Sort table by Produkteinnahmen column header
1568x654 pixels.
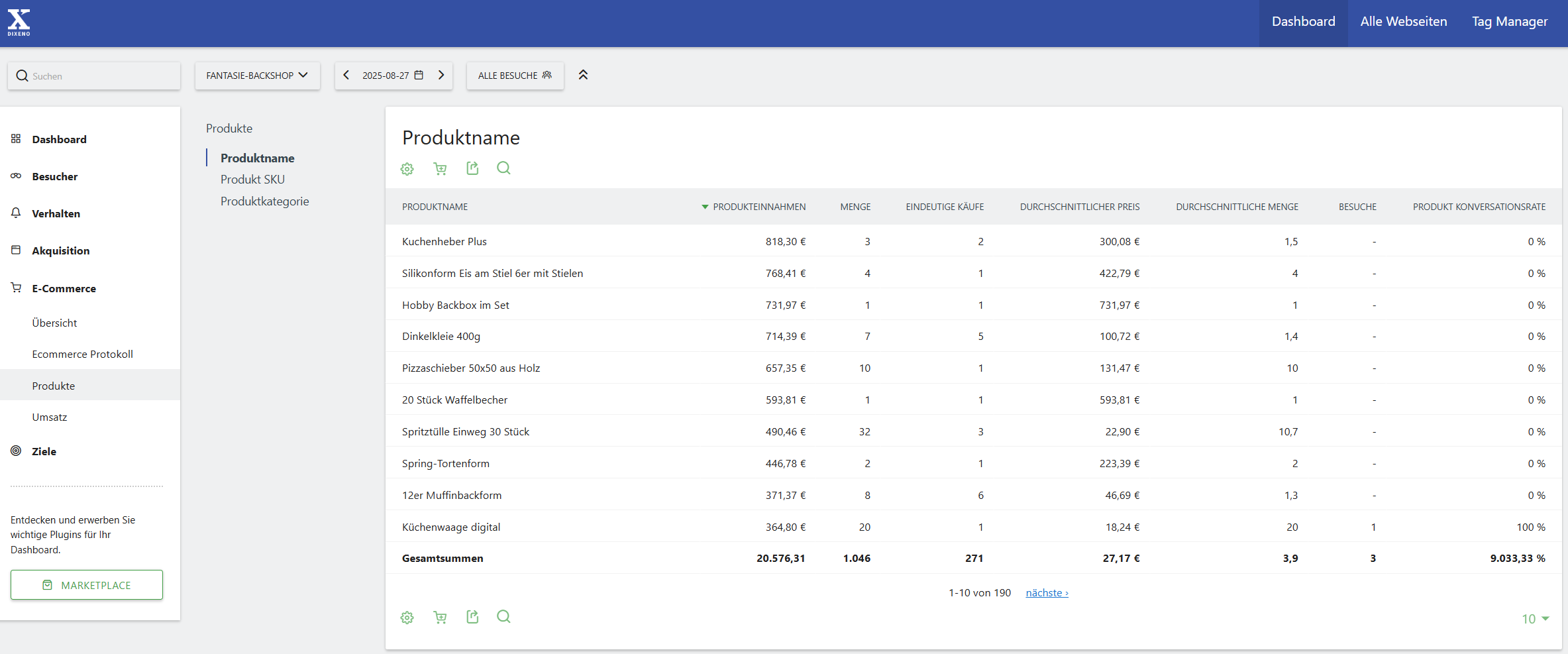pos(758,207)
